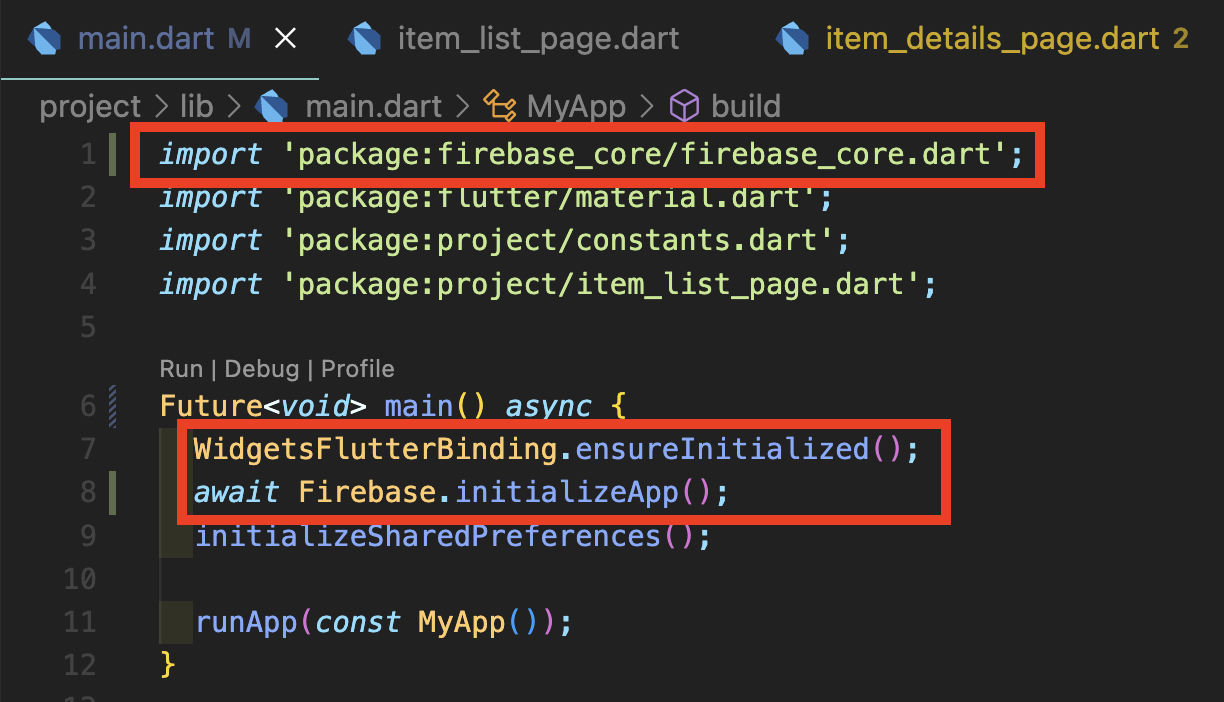Click the initializeApp method call

566,493
